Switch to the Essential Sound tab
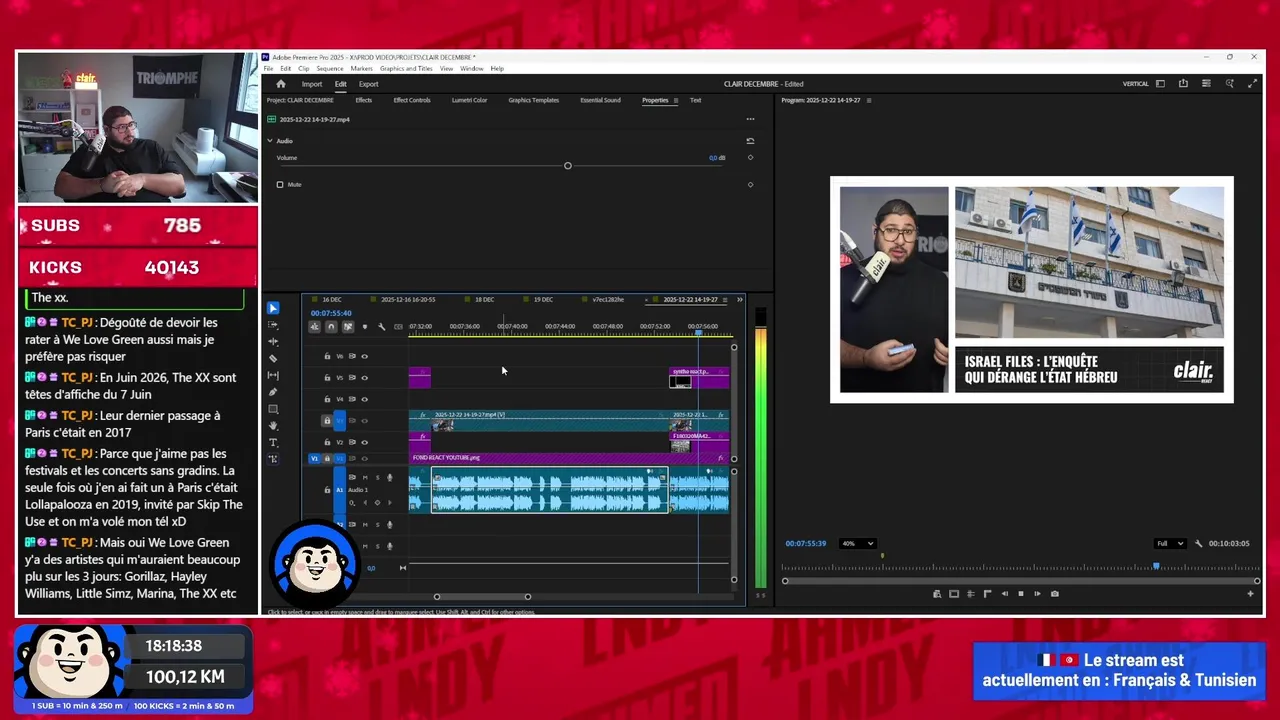Image resolution: width=1280 pixels, height=720 pixels. (x=600, y=100)
